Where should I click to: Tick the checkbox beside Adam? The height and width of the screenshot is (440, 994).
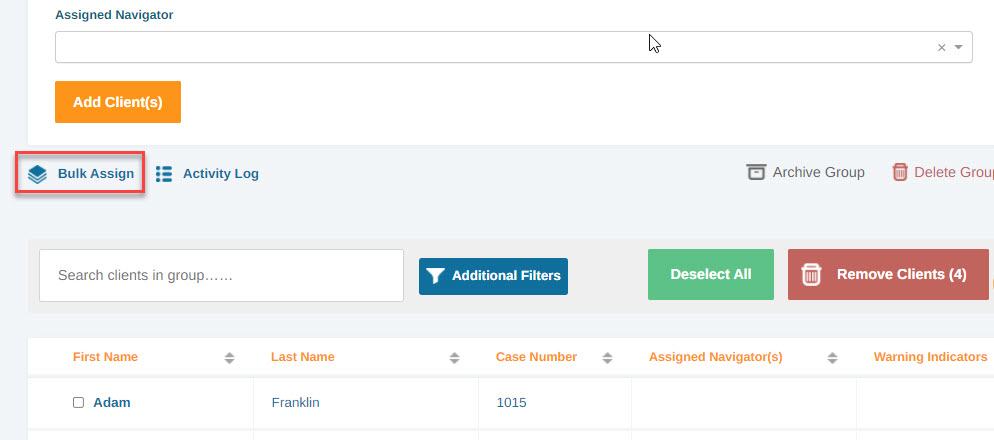(78, 403)
